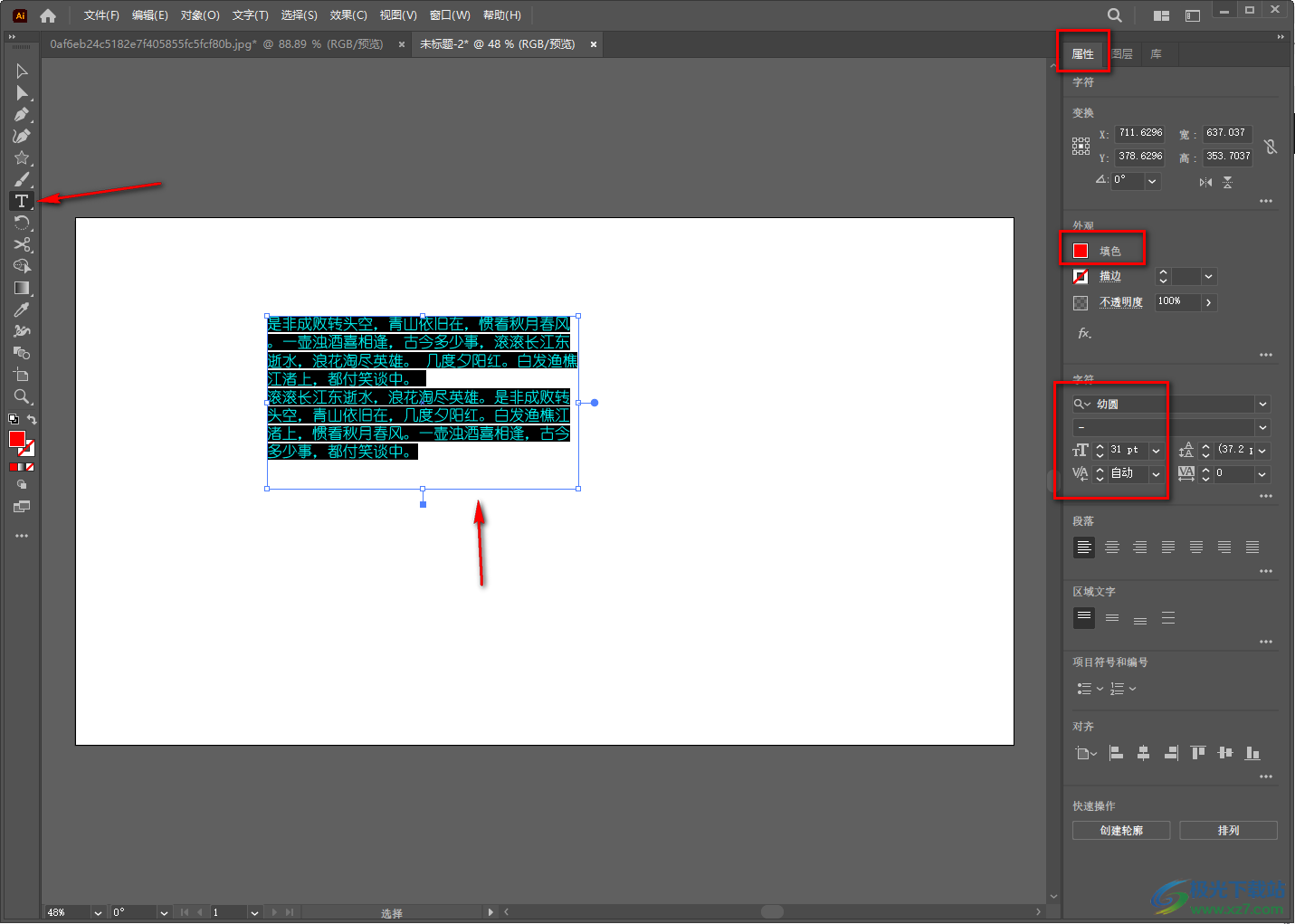The width and height of the screenshot is (1295, 924).
Task: Click the 排列 quick action button
Action: (1228, 831)
